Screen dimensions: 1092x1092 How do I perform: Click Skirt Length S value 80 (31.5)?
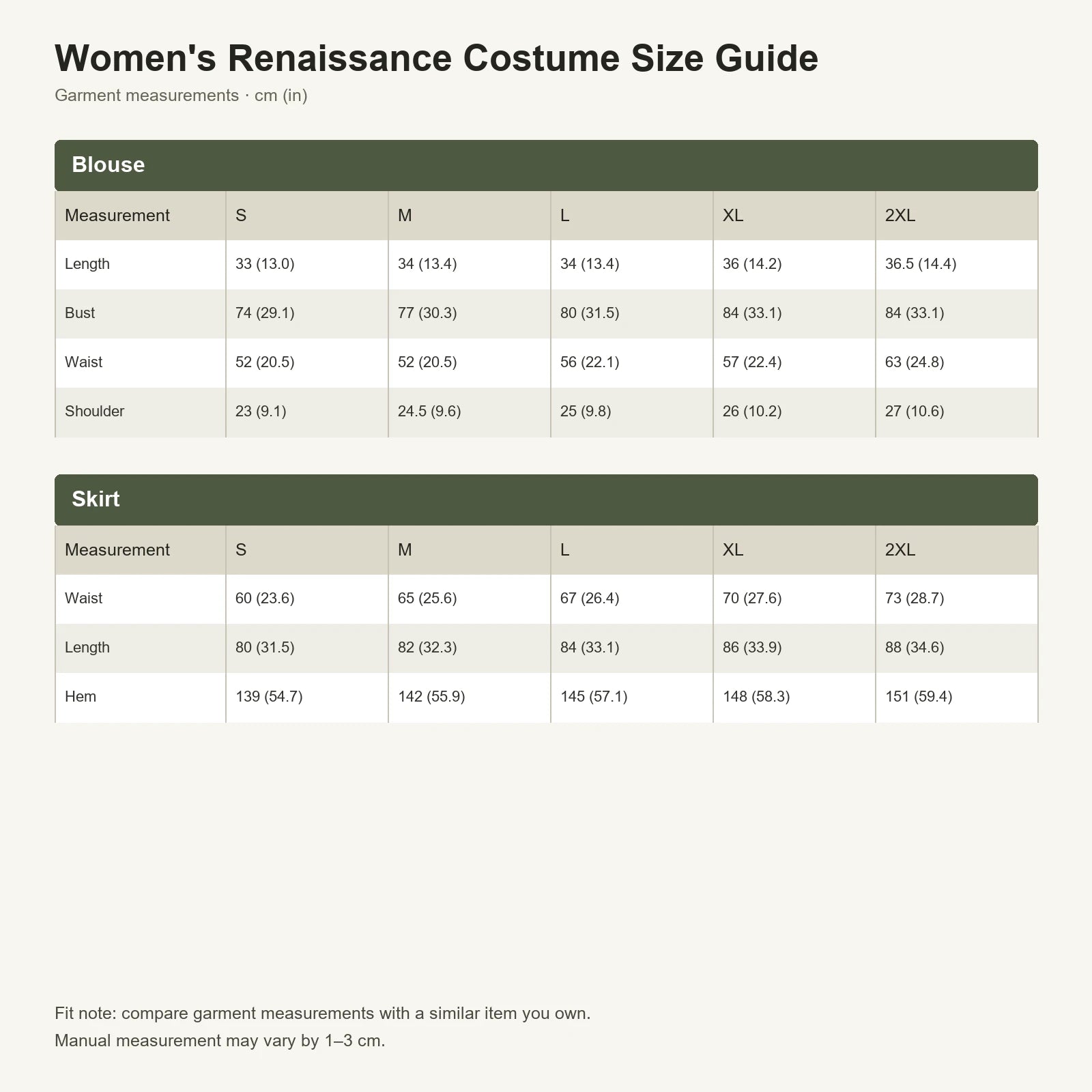point(265,648)
